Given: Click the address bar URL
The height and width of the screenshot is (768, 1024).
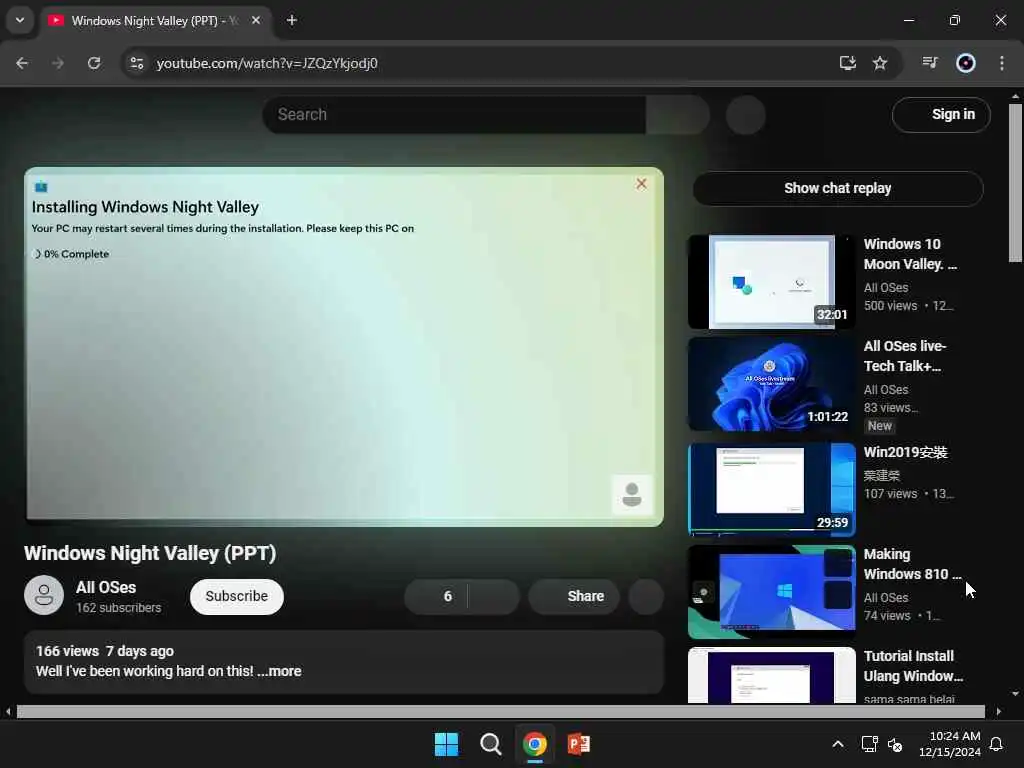Looking at the screenshot, I should point(267,63).
